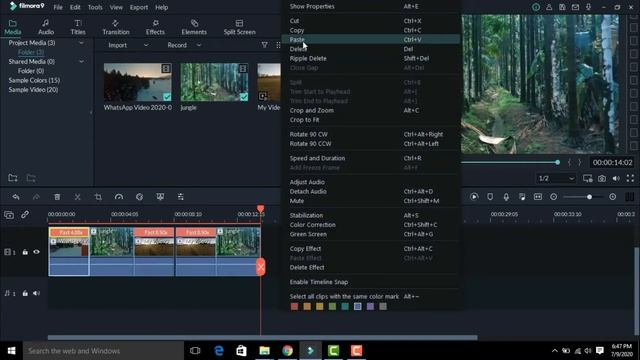Open the Export menu
The image size is (640, 360).
(139, 7)
